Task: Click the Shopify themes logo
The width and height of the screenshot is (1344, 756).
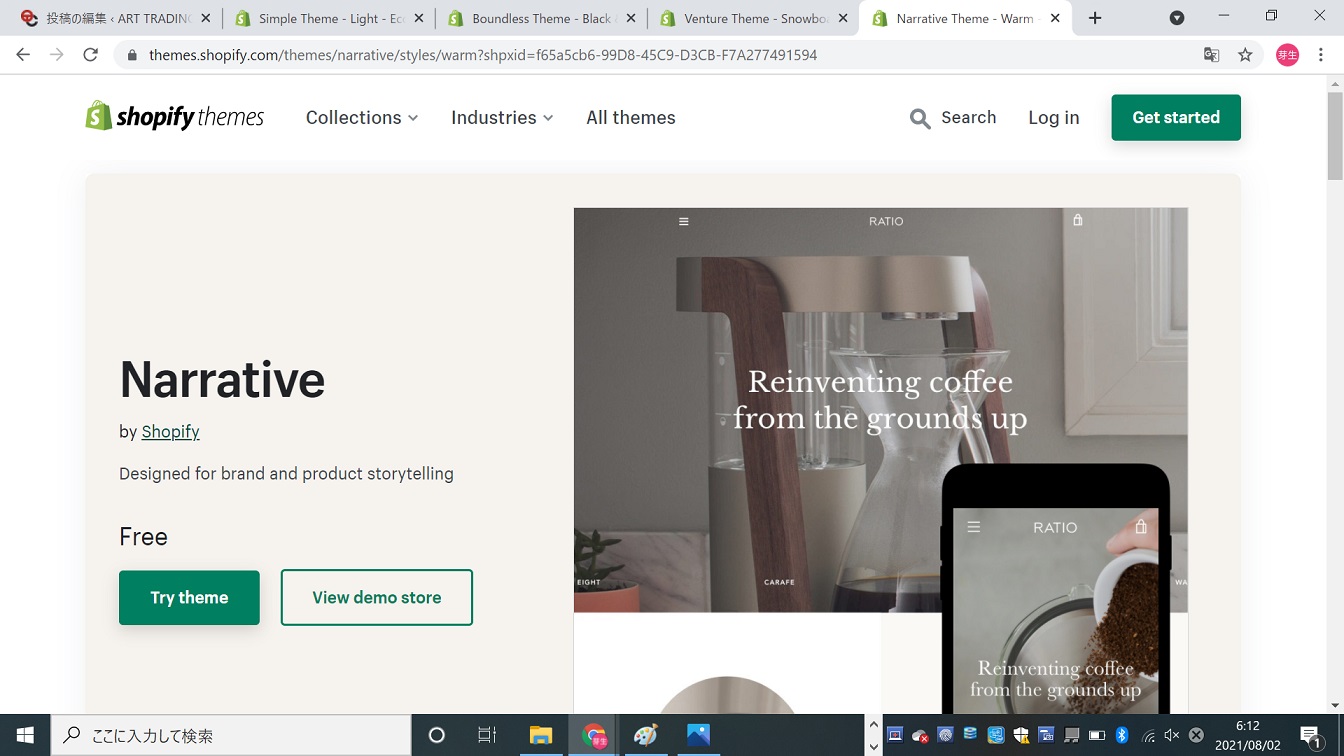Action: tap(175, 117)
